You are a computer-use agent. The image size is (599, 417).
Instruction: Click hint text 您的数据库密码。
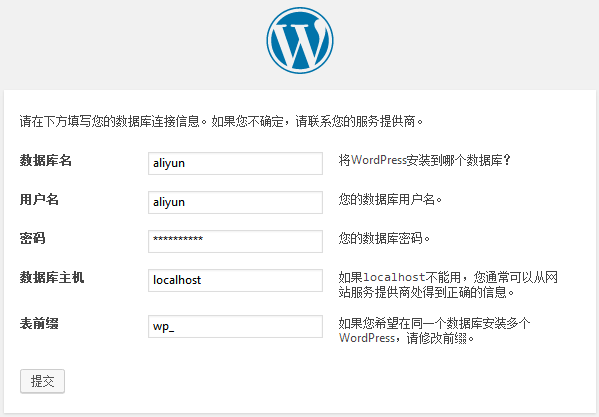[384, 238]
